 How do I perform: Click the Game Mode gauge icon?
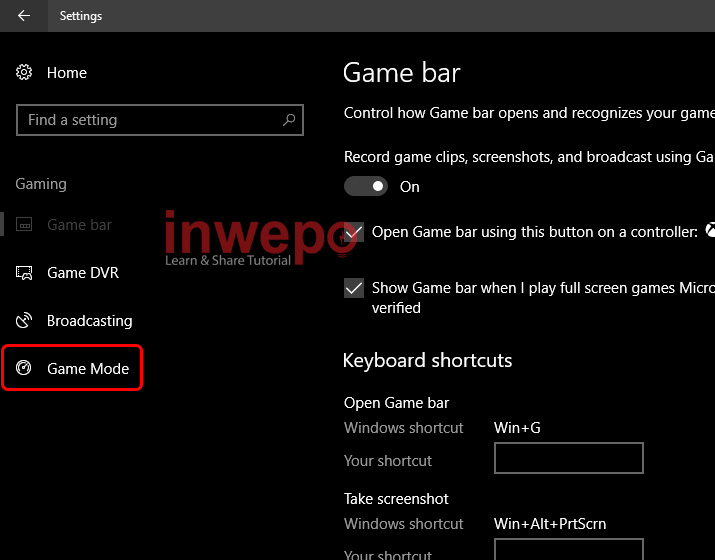(x=24, y=368)
